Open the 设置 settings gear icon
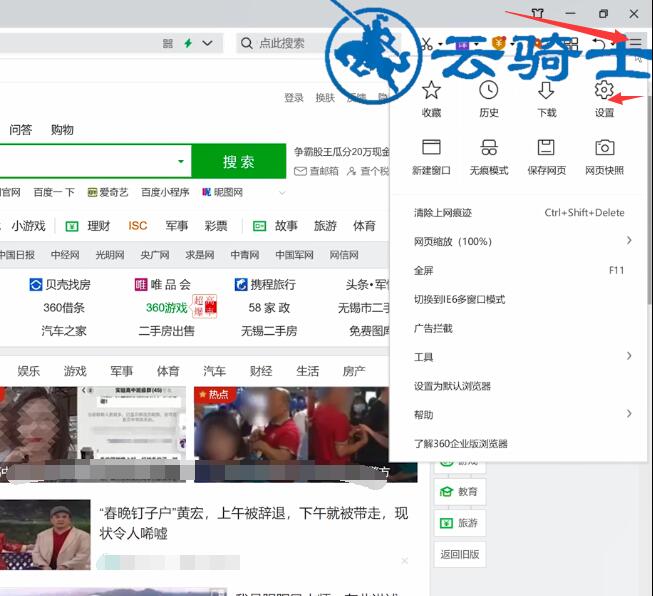The height and width of the screenshot is (596, 653). [604, 90]
